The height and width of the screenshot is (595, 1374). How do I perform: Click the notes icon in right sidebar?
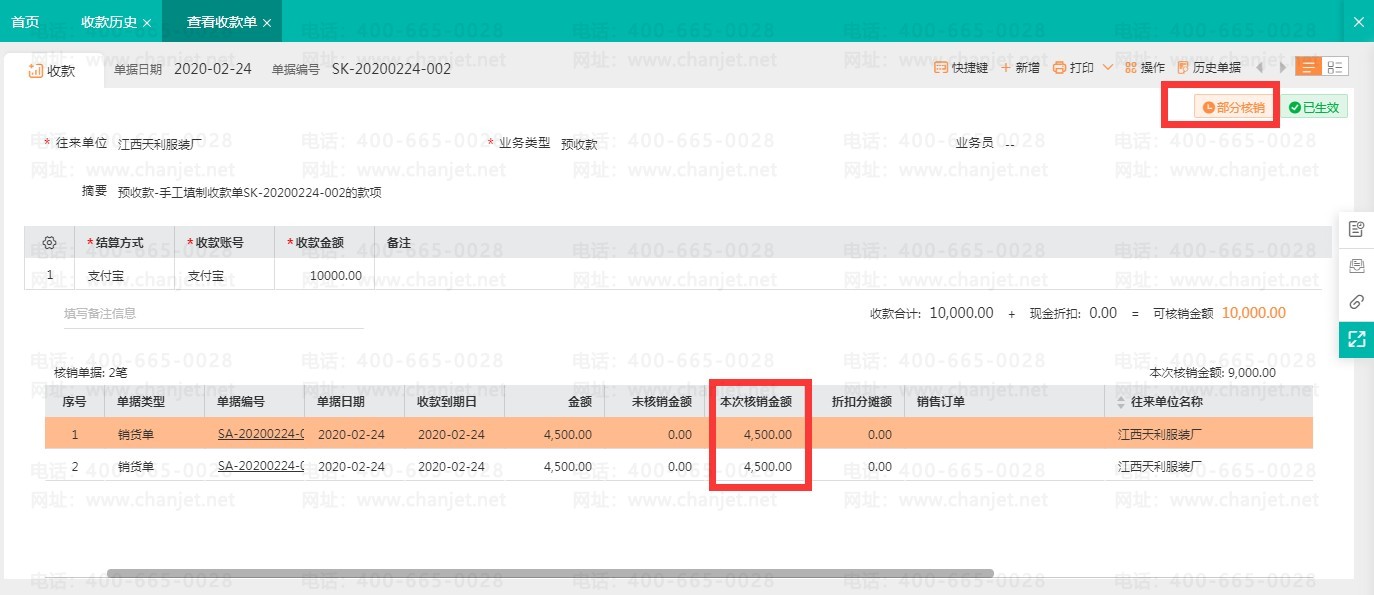point(1356,229)
